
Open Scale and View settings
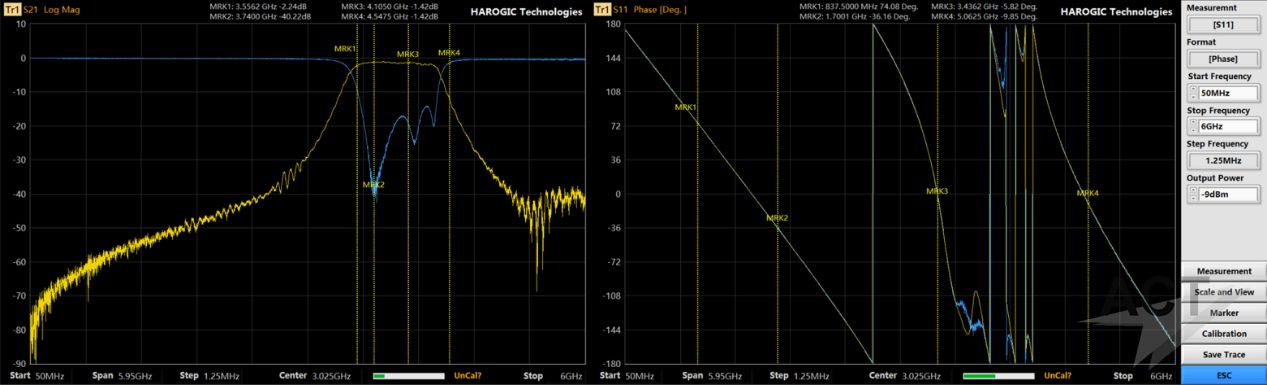1224,292
